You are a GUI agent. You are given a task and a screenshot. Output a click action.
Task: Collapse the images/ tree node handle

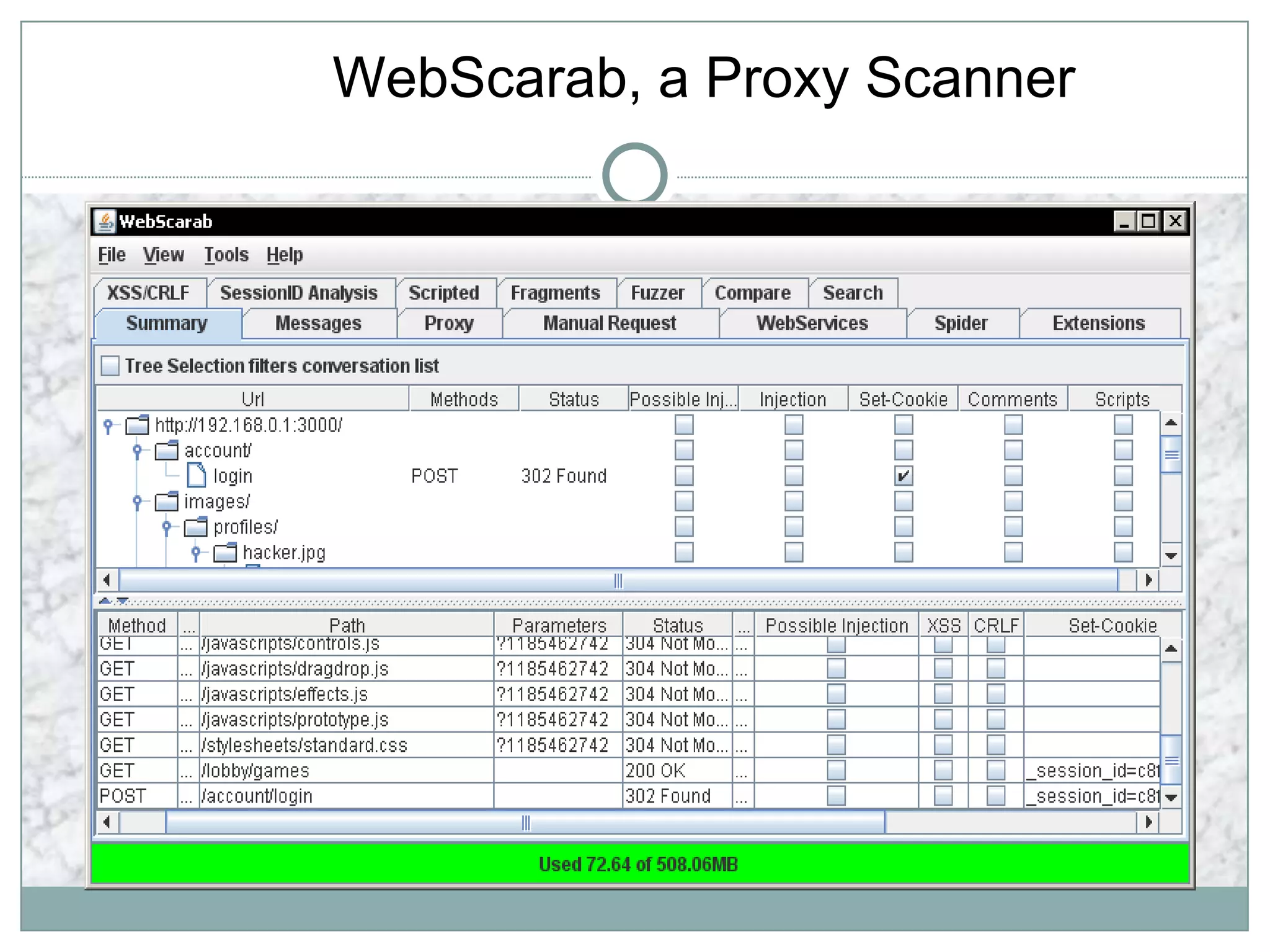pyautogui.click(x=138, y=502)
